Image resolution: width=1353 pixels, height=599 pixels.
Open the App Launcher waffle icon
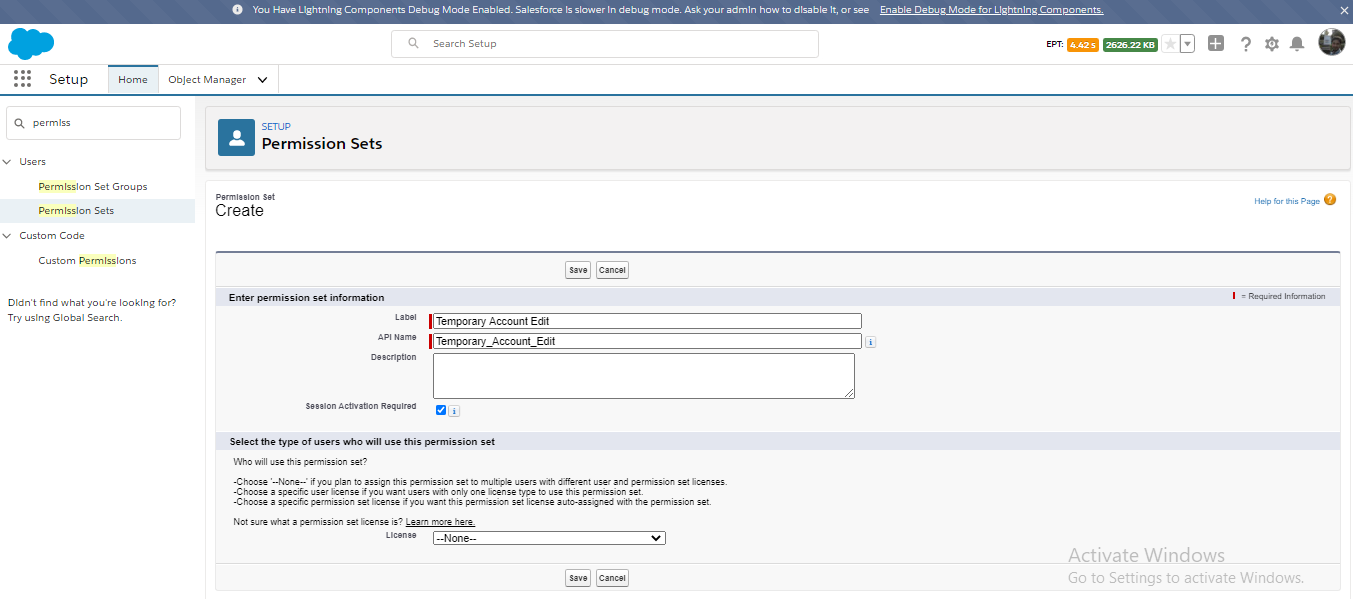(22, 79)
